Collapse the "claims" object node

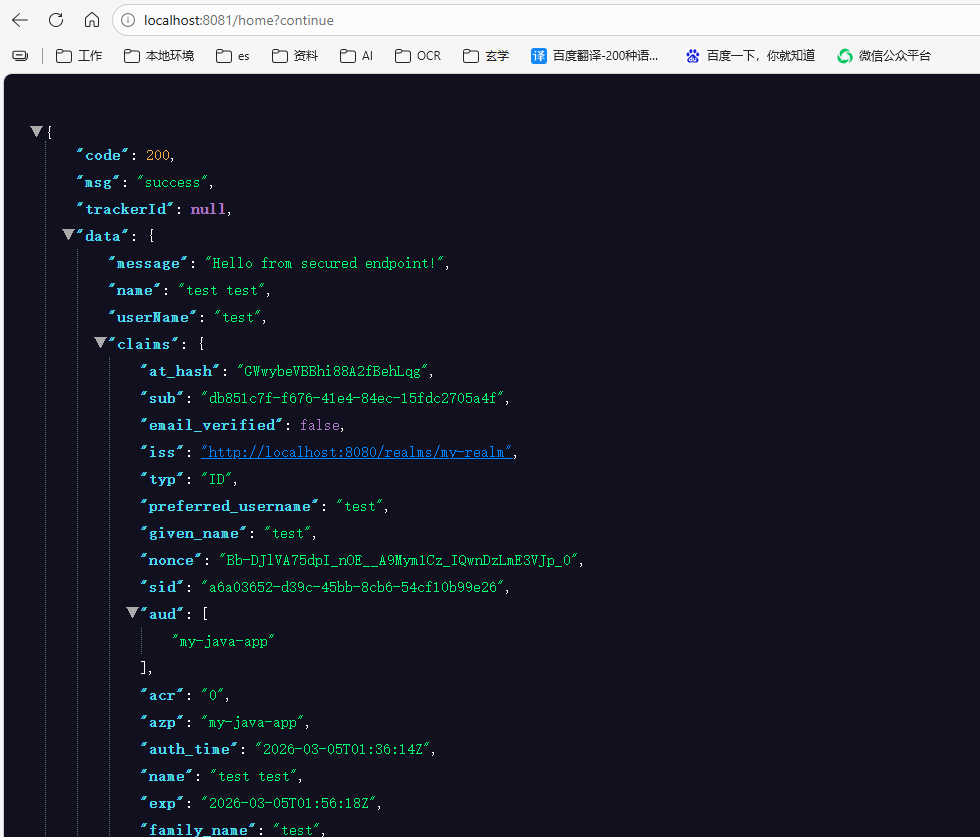pos(100,343)
